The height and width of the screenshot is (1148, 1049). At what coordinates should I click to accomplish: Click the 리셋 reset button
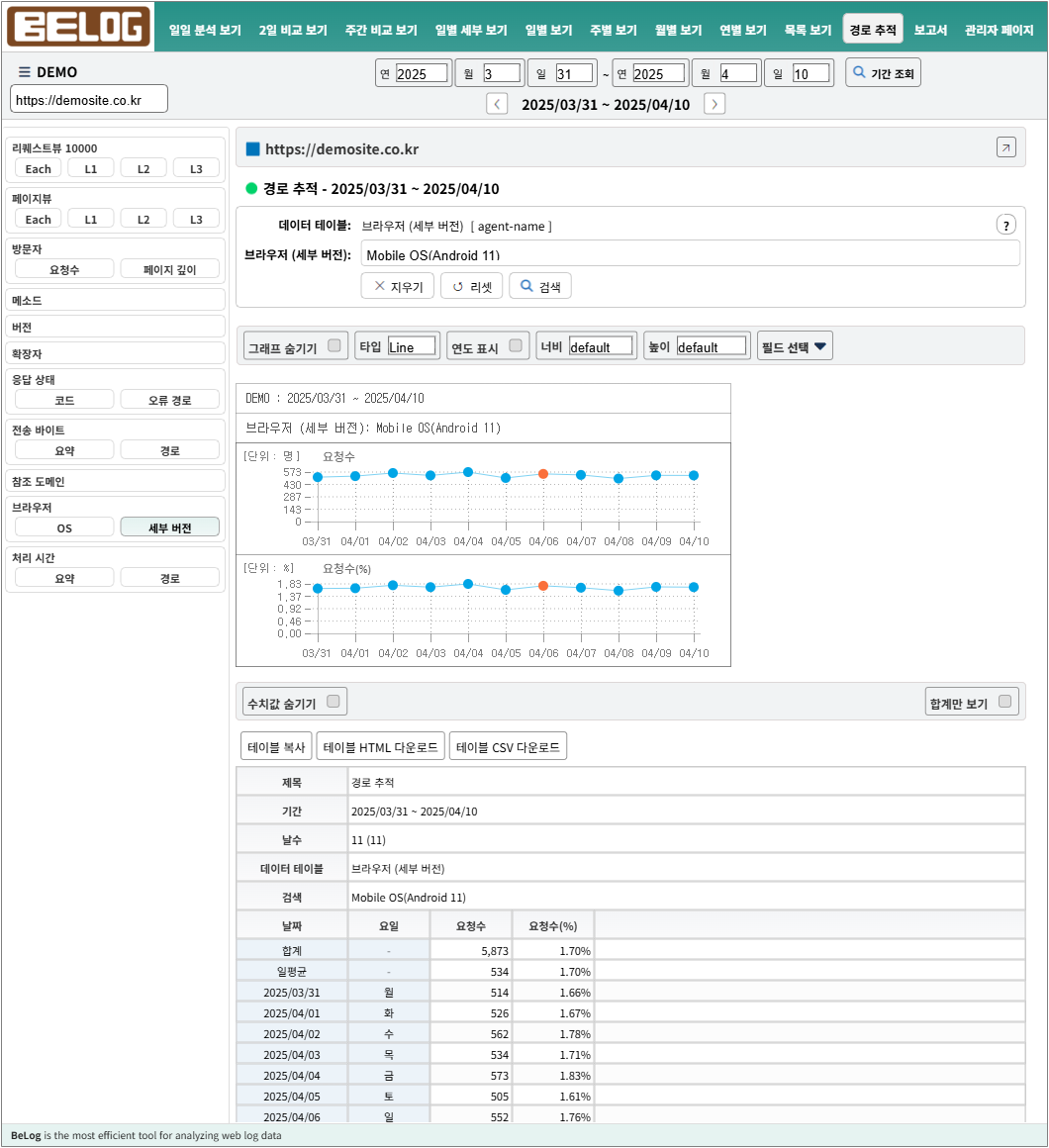[x=471, y=286]
